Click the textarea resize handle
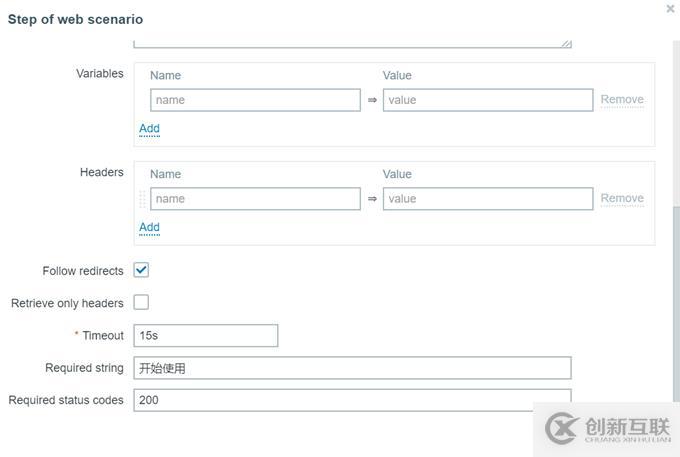The image size is (680, 457). coord(566,43)
